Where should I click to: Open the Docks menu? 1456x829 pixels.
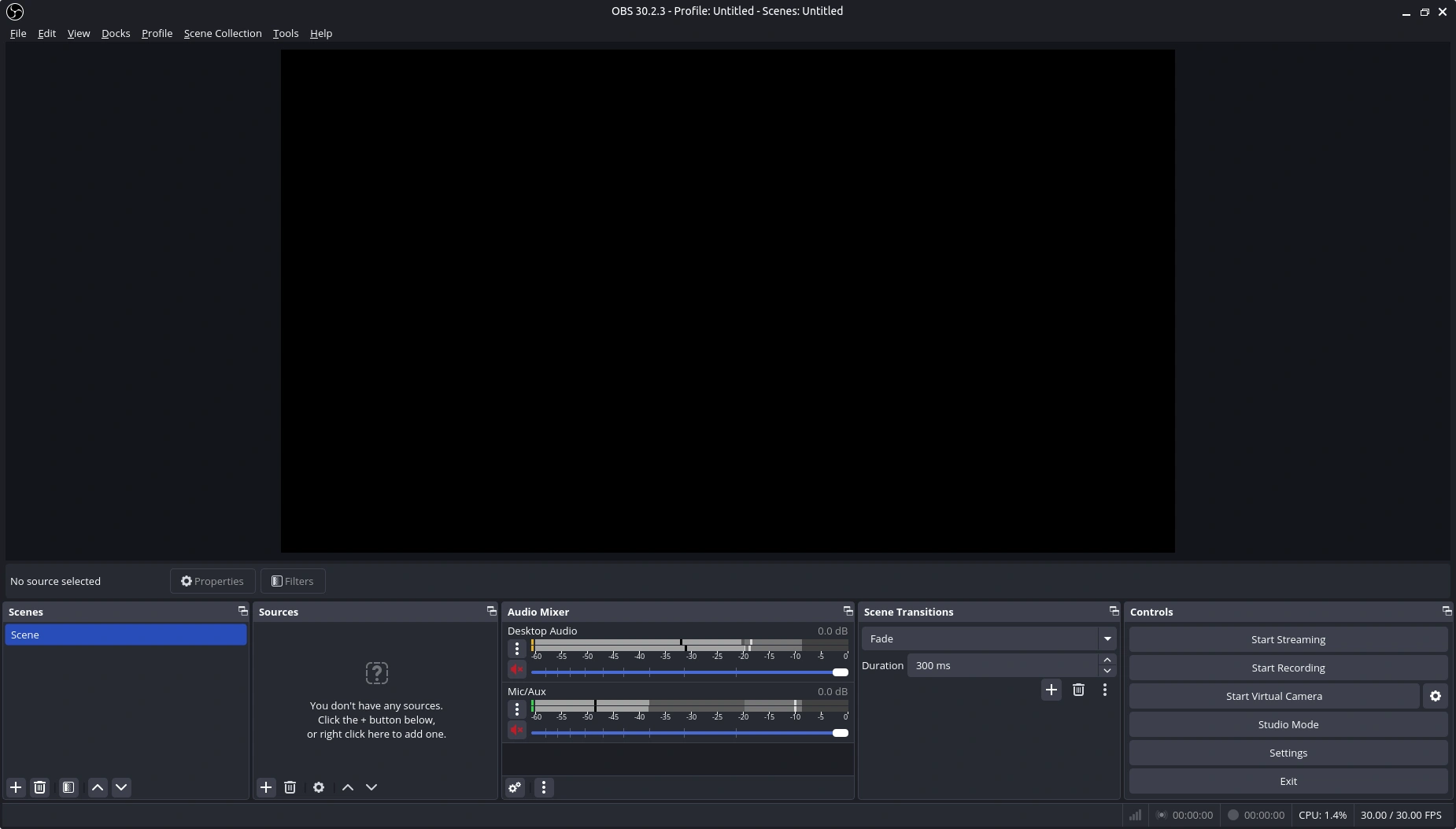116,33
